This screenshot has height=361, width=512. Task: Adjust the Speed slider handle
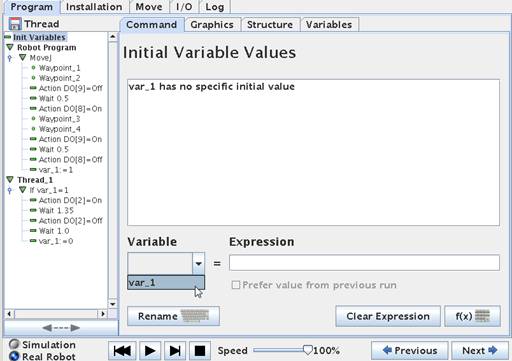(308, 350)
